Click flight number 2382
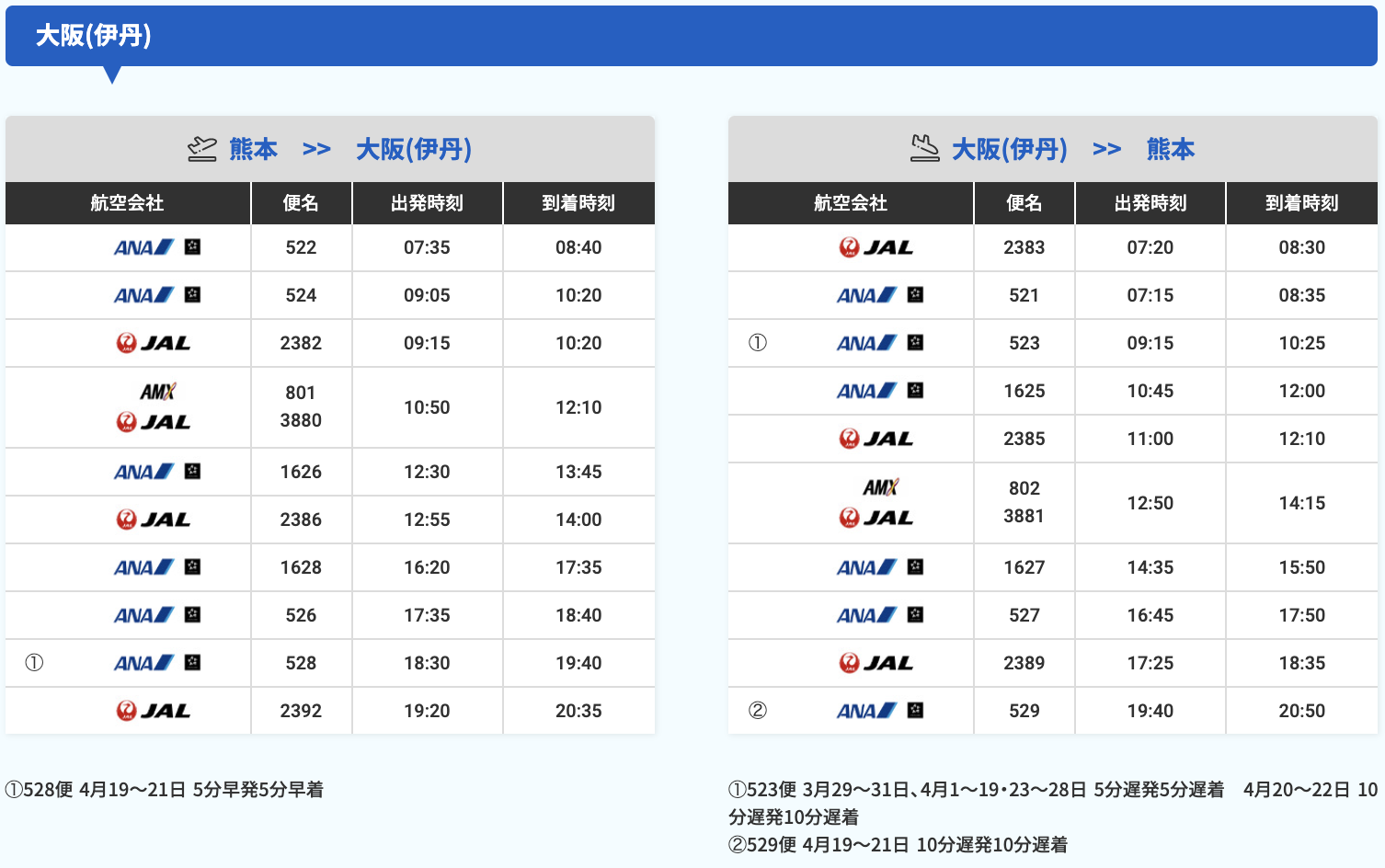Viewport: 1385px width, 868px height. pyautogui.click(x=301, y=343)
